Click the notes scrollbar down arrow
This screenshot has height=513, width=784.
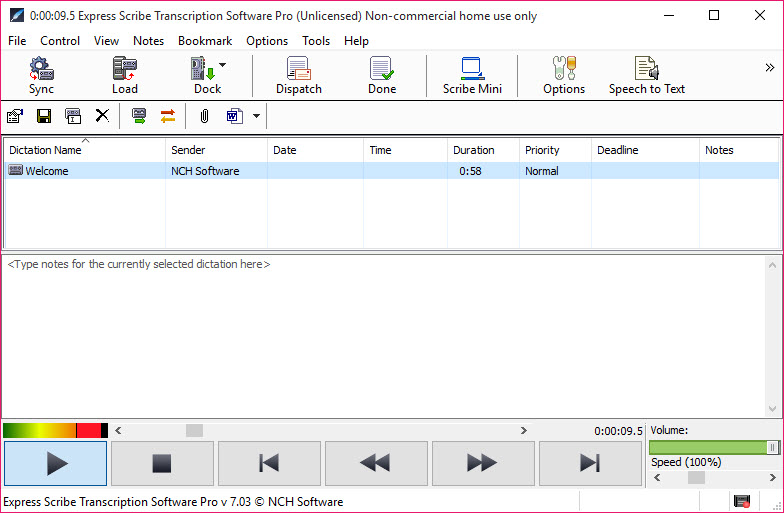(x=772, y=408)
